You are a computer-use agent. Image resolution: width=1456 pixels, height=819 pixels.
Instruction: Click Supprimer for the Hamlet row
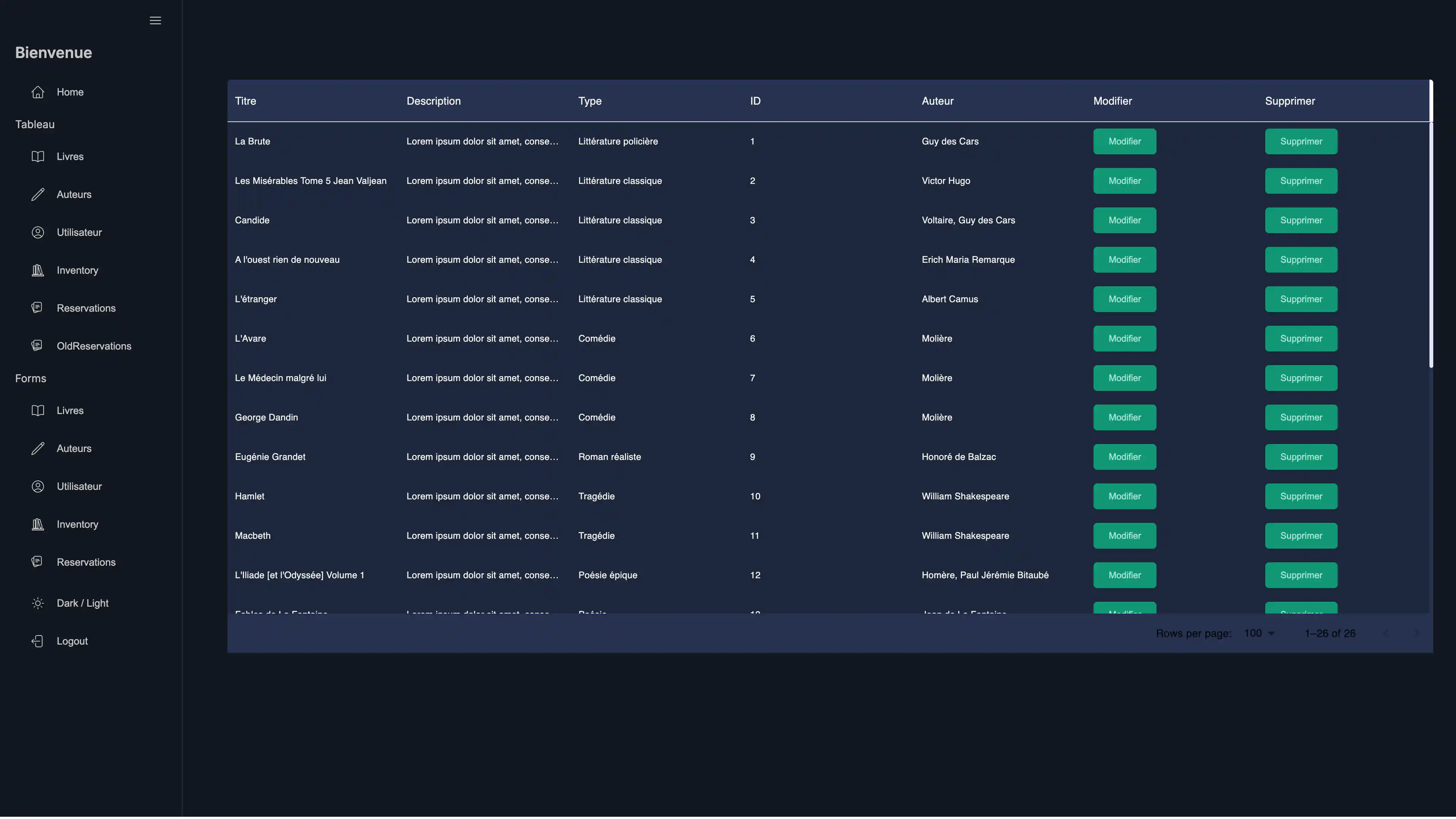pyautogui.click(x=1301, y=496)
